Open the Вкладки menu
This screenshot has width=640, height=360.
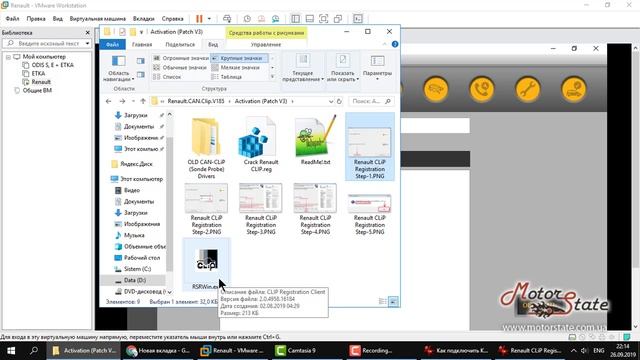pyautogui.click(x=144, y=19)
